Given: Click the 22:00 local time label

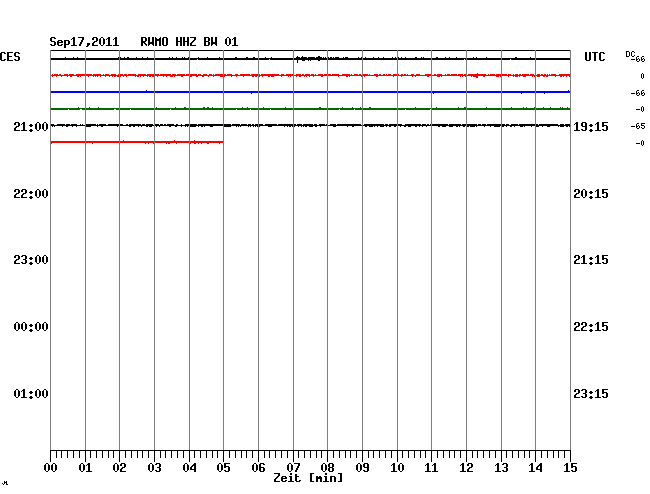Looking at the screenshot, I should tap(31, 194).
